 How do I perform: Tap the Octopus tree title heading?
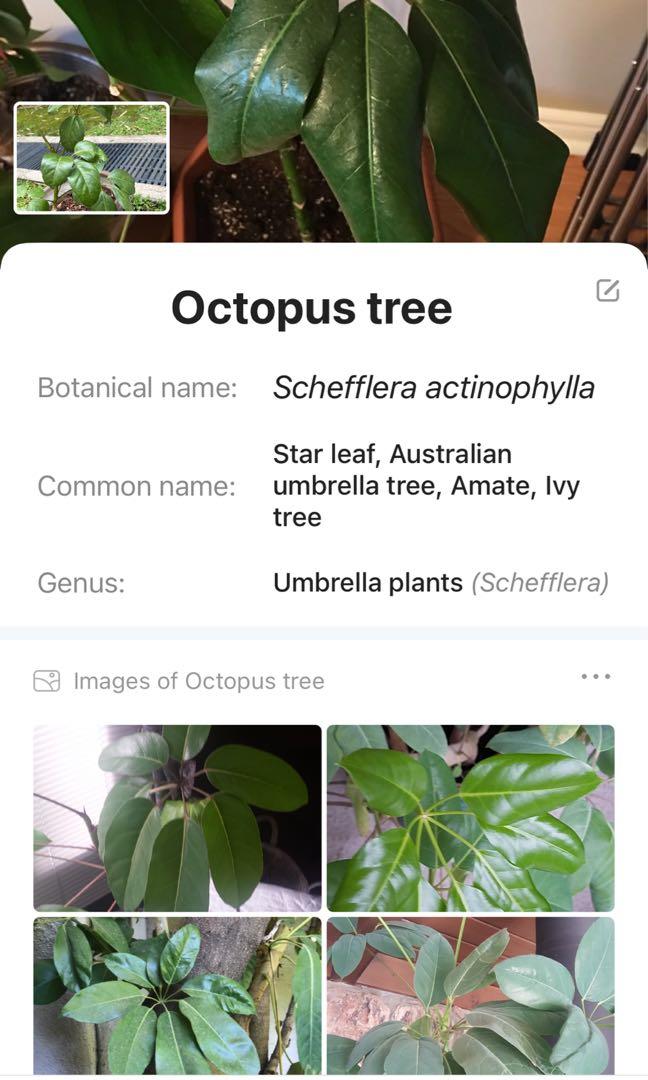coord(312,308)
